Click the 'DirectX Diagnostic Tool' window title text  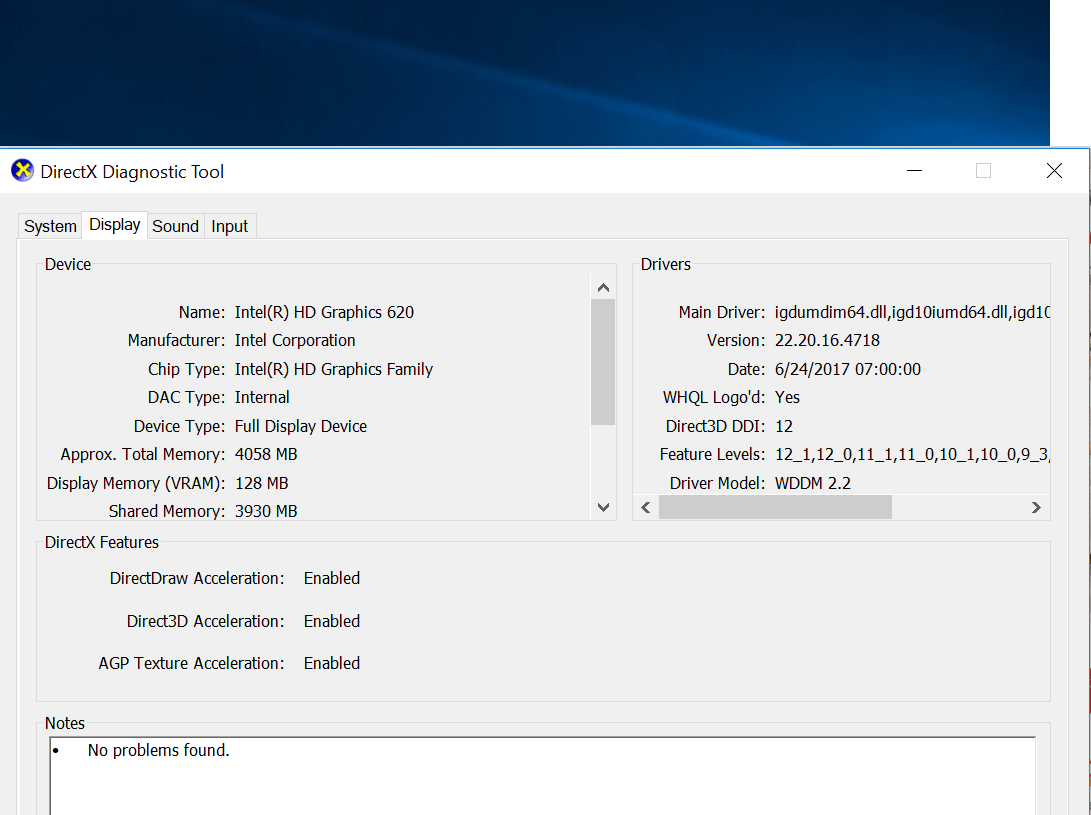coord(132,172)
